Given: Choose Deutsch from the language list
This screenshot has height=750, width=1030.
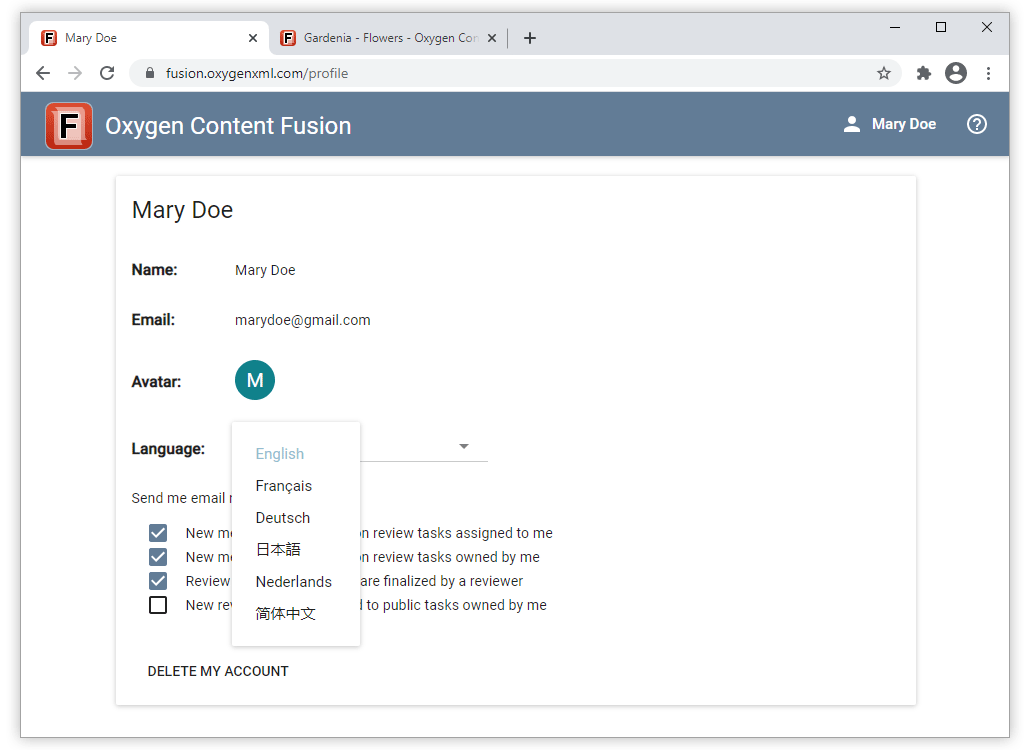Looking at the screenshot, I should [296, 518].
